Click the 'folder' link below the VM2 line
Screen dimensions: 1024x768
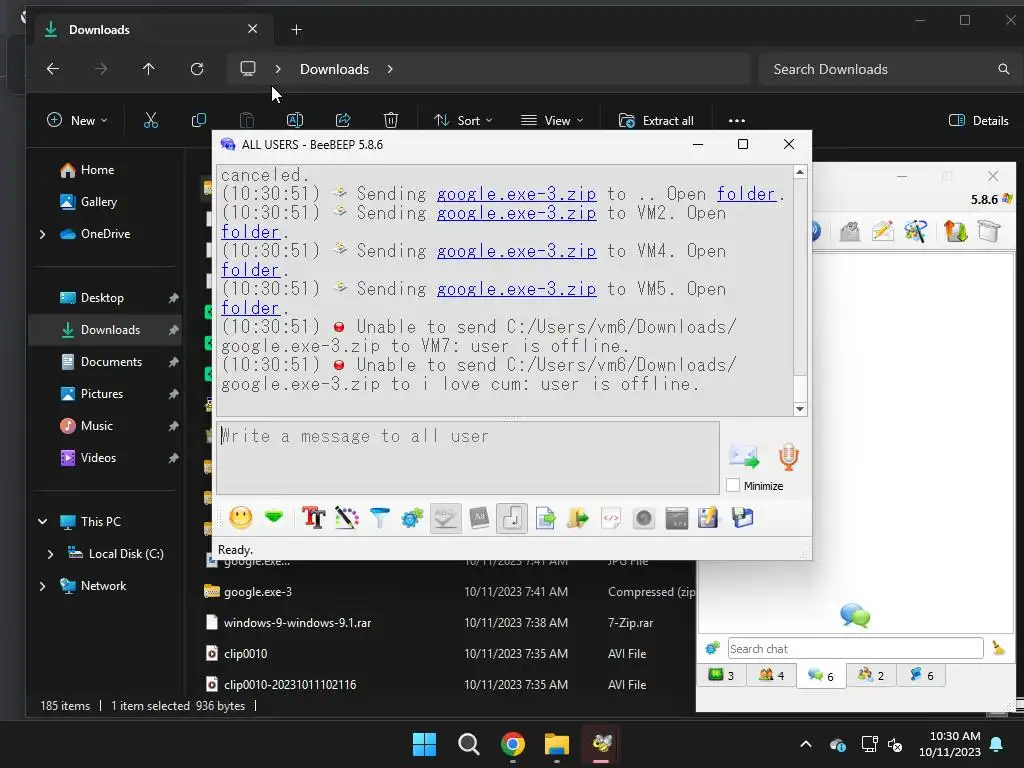(x=250, y=232)
